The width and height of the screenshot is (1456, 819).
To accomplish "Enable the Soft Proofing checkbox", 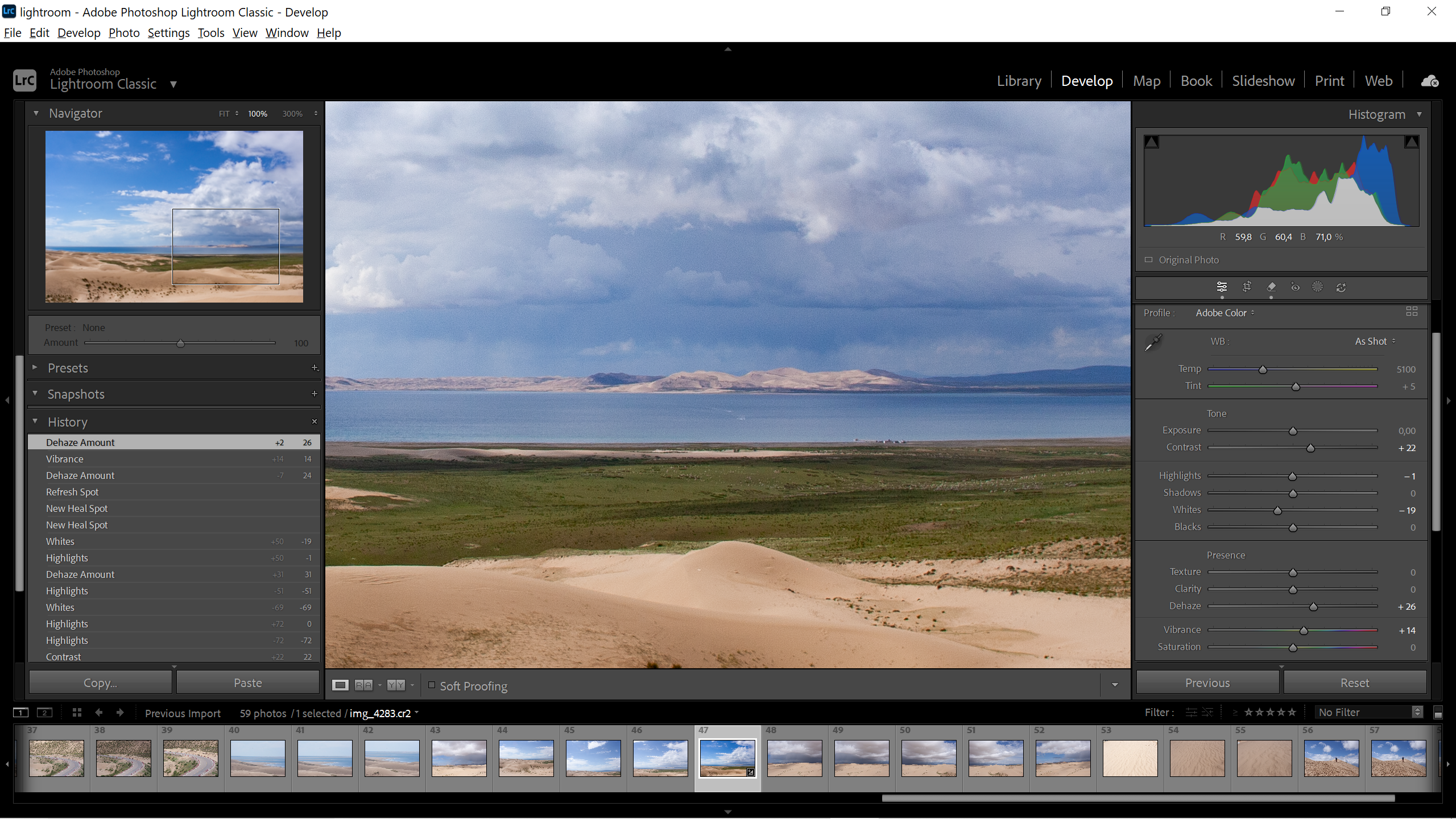I will pyautogui.click(x=432, y=685).
